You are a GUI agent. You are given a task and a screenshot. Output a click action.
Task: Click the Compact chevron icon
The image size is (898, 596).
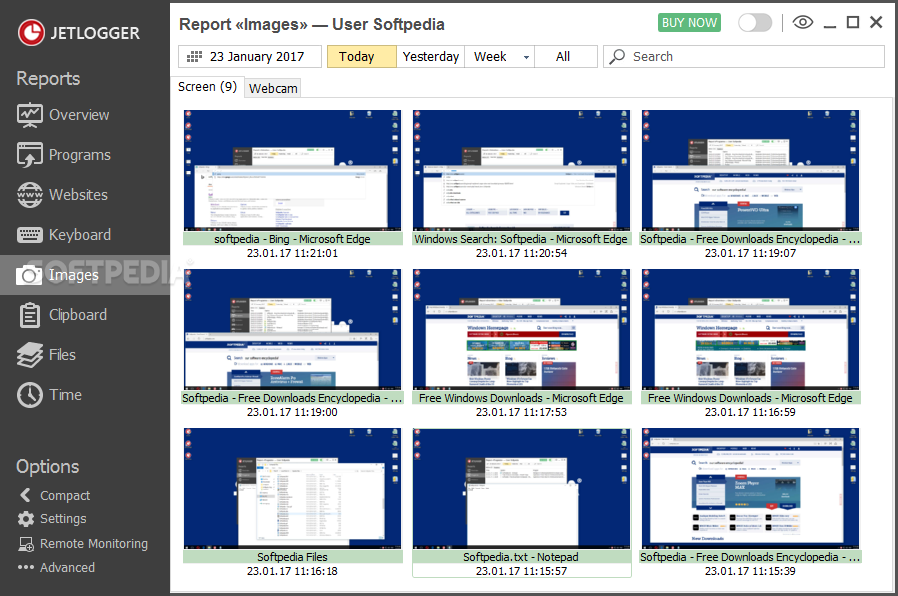pyautogui.click(x=25, y=495)
